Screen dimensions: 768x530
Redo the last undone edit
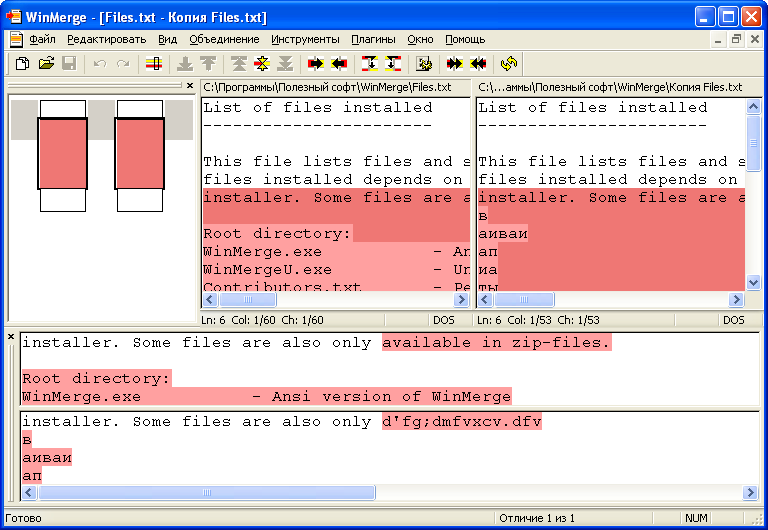[x=123, y=64]
